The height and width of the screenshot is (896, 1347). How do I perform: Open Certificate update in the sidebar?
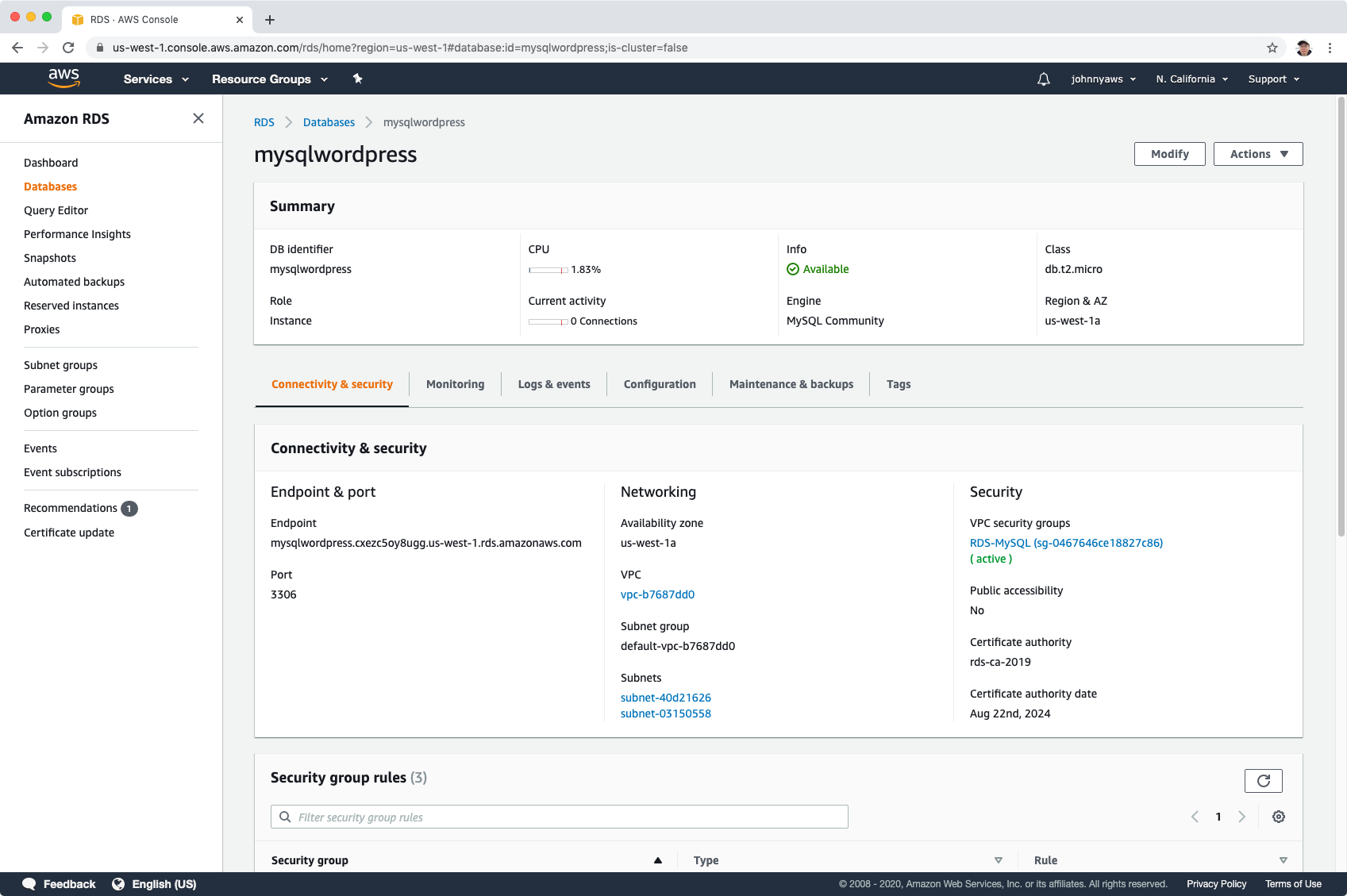pyautogui.click(x=69, y=533)
